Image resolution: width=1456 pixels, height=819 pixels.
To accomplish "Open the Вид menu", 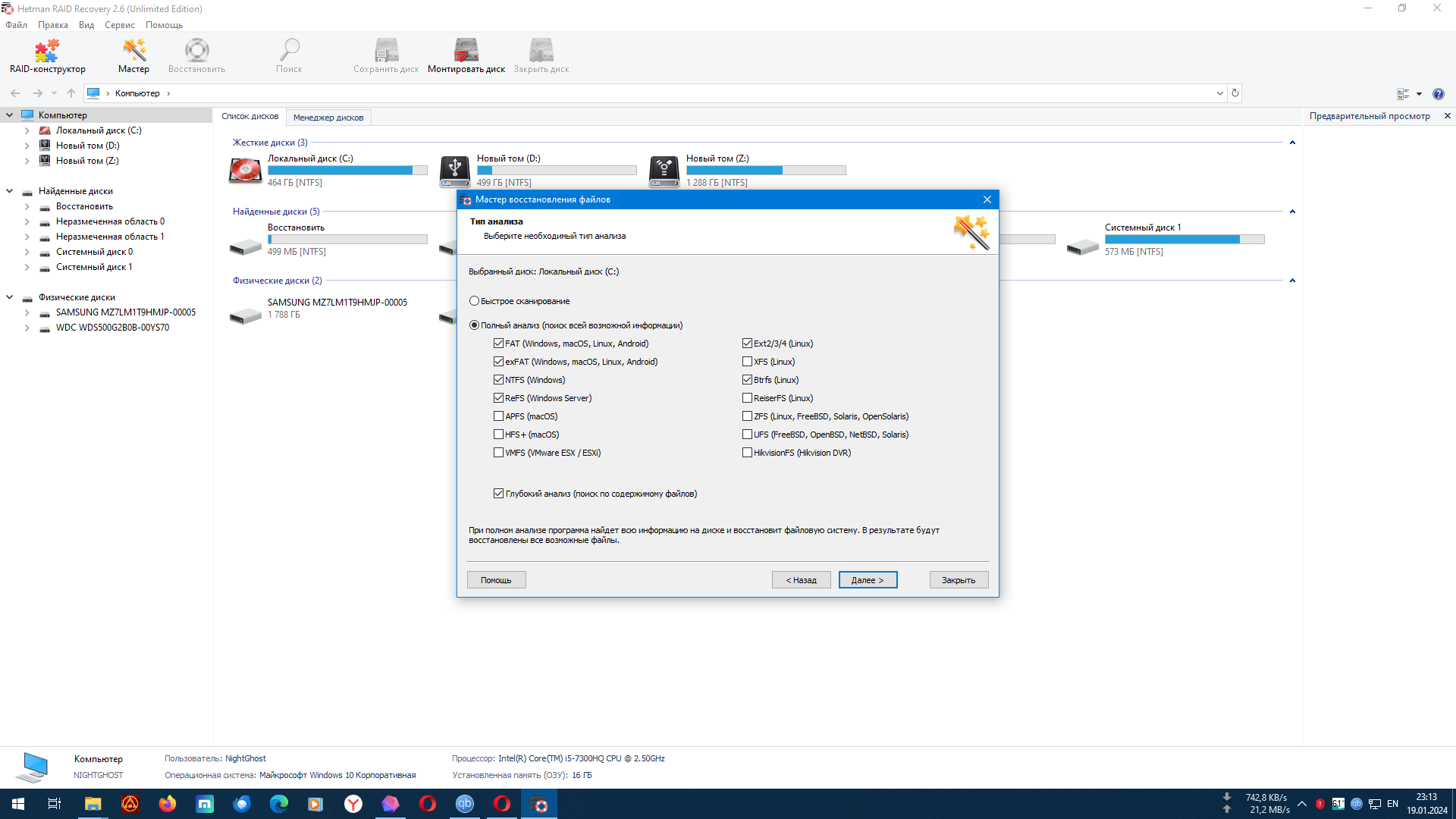I will (86, 25).
